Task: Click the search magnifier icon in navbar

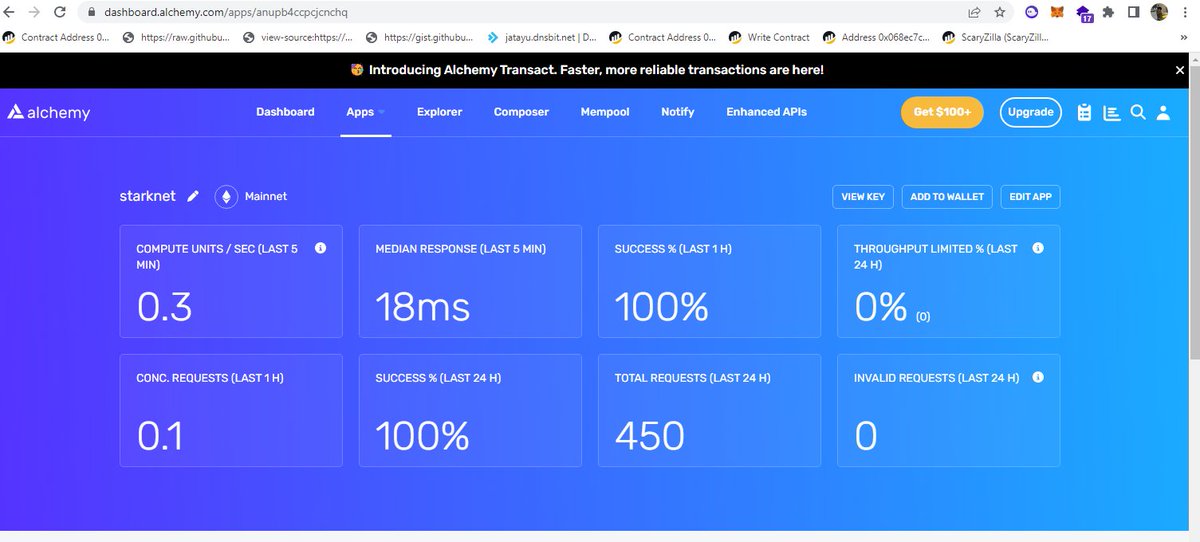Action: 1137,112
